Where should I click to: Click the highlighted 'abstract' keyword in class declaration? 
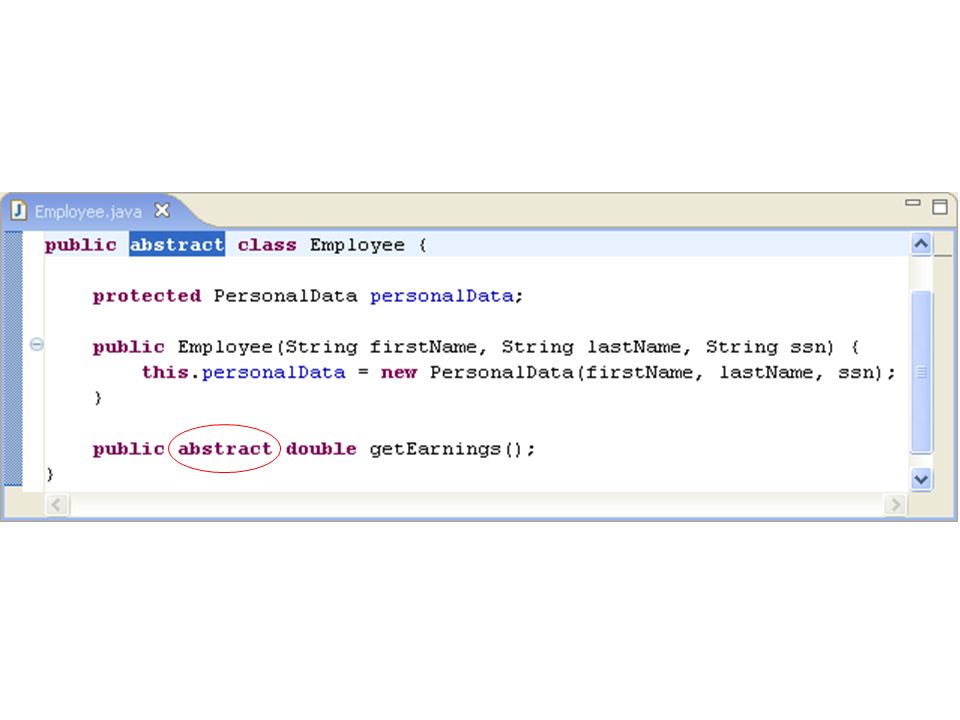[x=177, y=244]
